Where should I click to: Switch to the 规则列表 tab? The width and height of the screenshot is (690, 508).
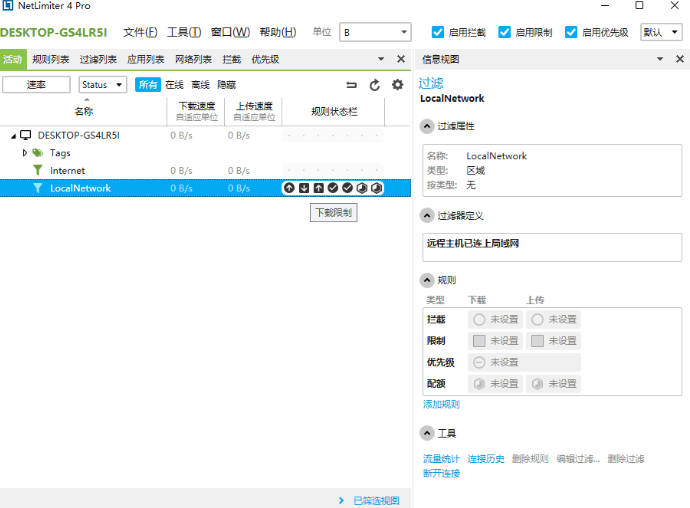(51, 59)
